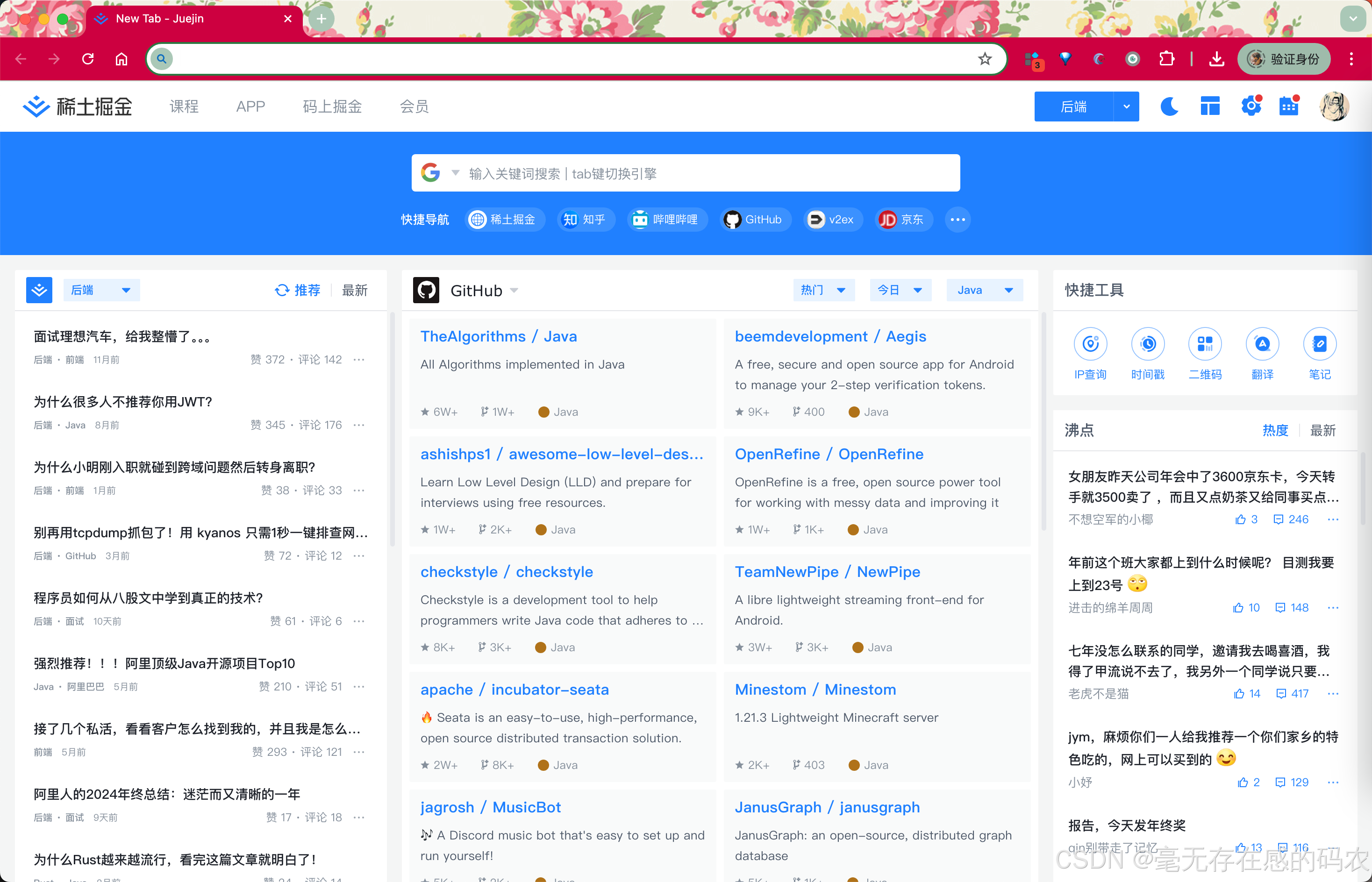The width and height of the screenshot is (1372, 882).
Task: Expand the 今日 time range dropdown
Action: tap(900, 291)
